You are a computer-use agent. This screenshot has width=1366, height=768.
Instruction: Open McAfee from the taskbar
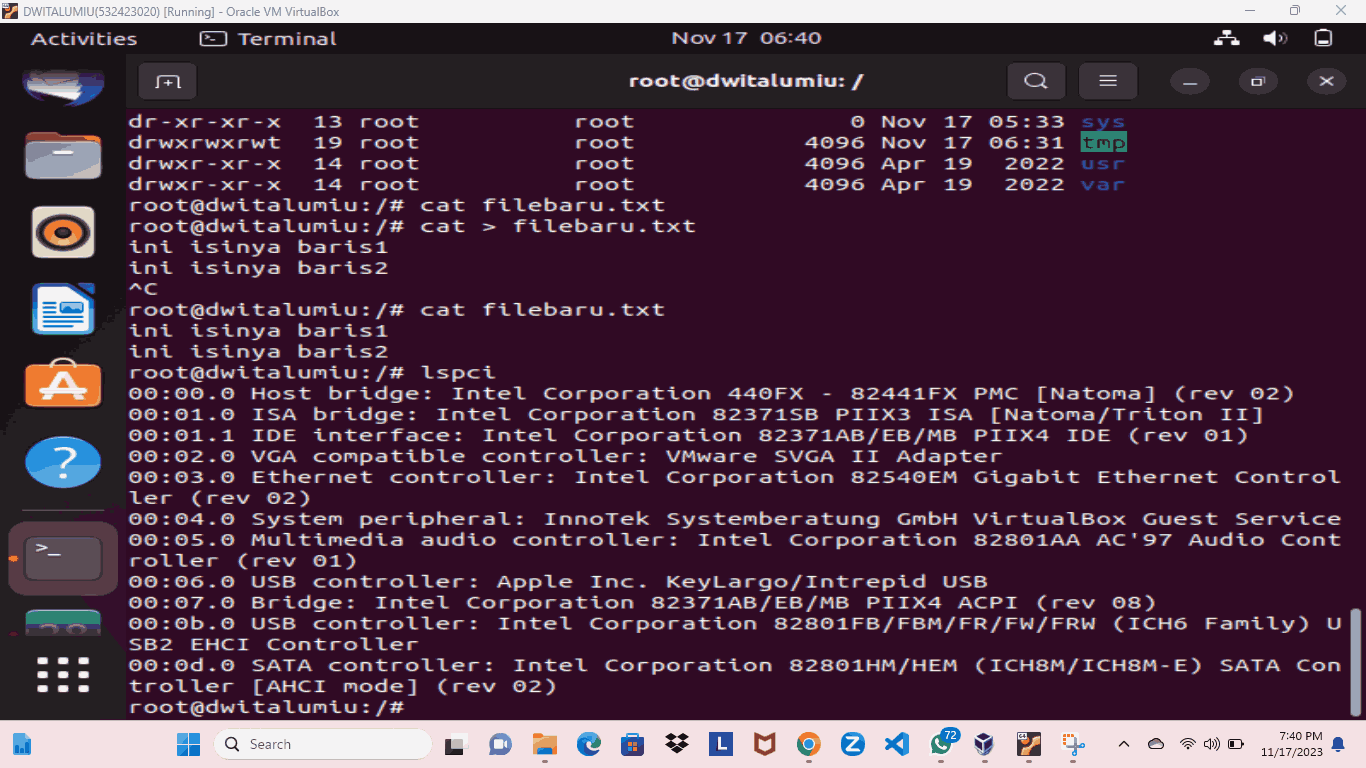point(765,744)
